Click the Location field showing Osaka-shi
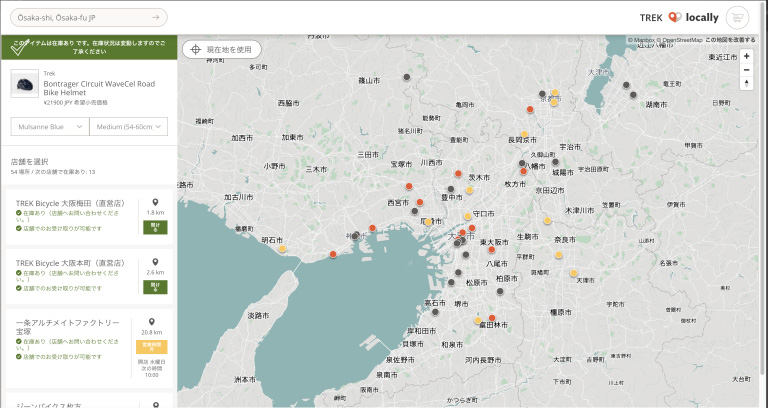768x408 pixels. point(78,17)
